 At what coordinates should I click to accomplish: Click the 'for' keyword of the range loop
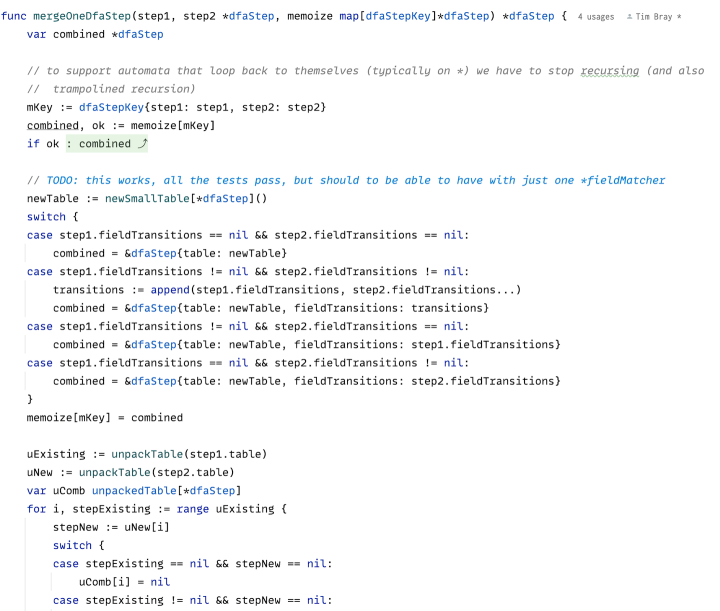(36, 509)
